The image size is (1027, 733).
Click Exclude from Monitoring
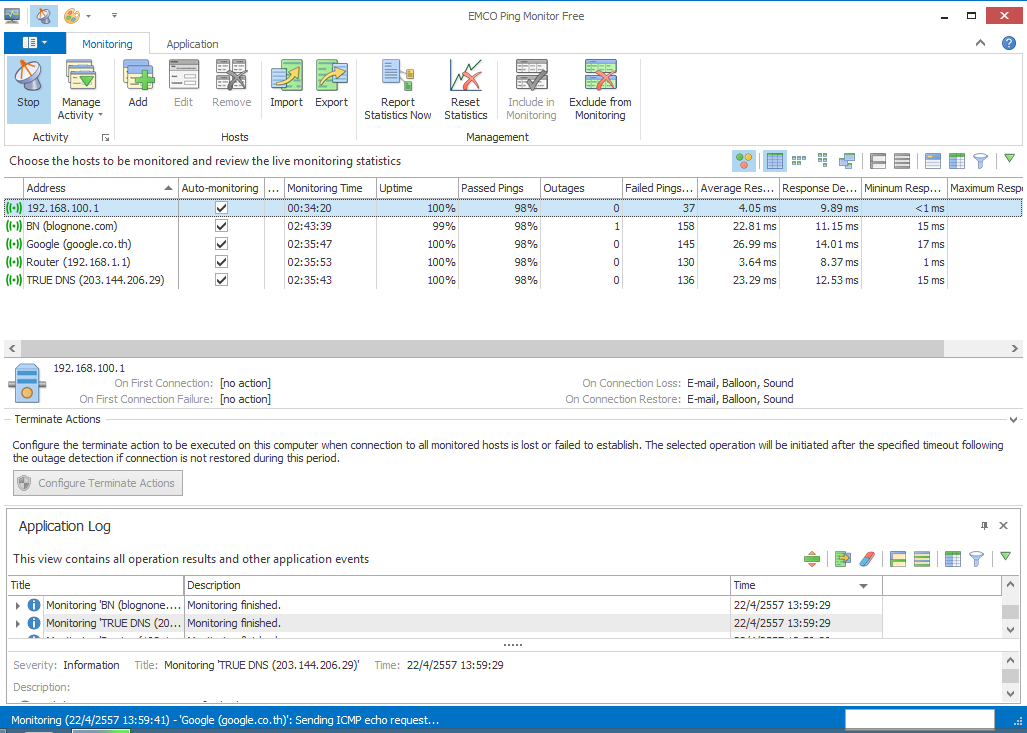tap(600, 90)
